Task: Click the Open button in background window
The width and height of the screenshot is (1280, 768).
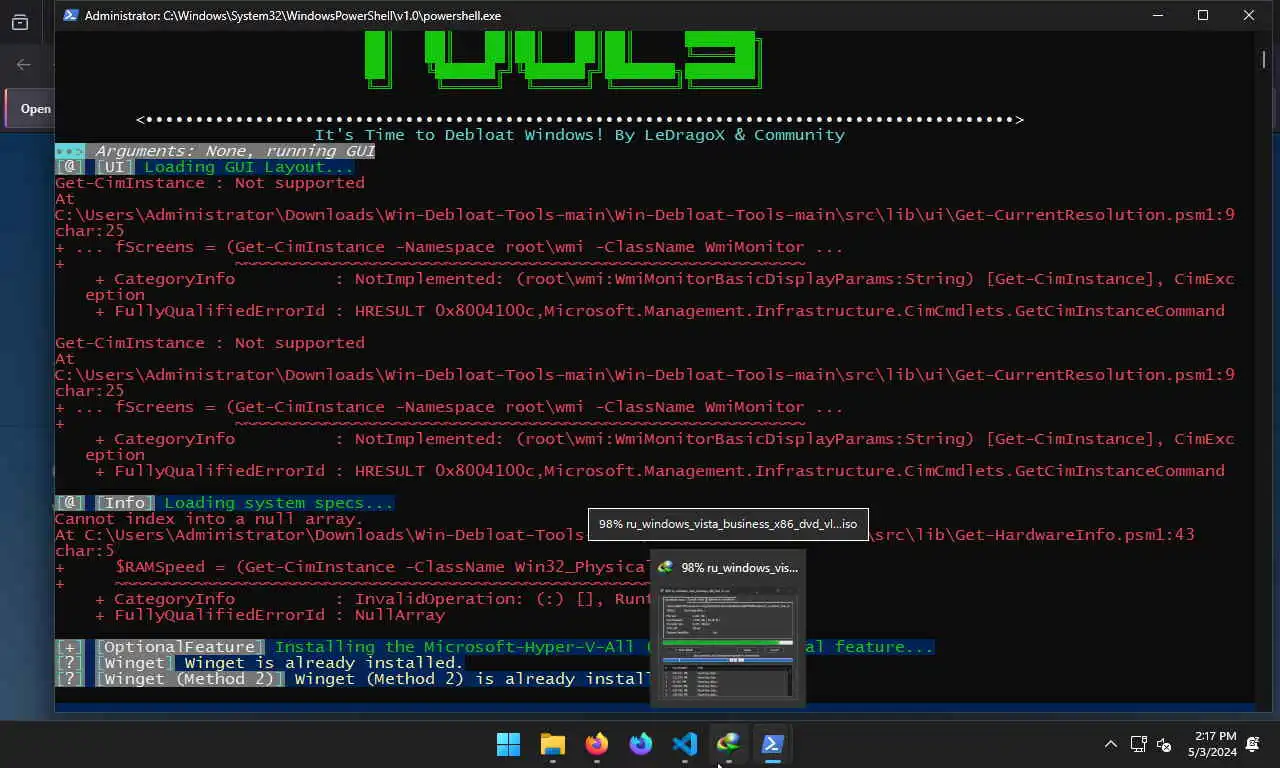Action: click(30, 109)
